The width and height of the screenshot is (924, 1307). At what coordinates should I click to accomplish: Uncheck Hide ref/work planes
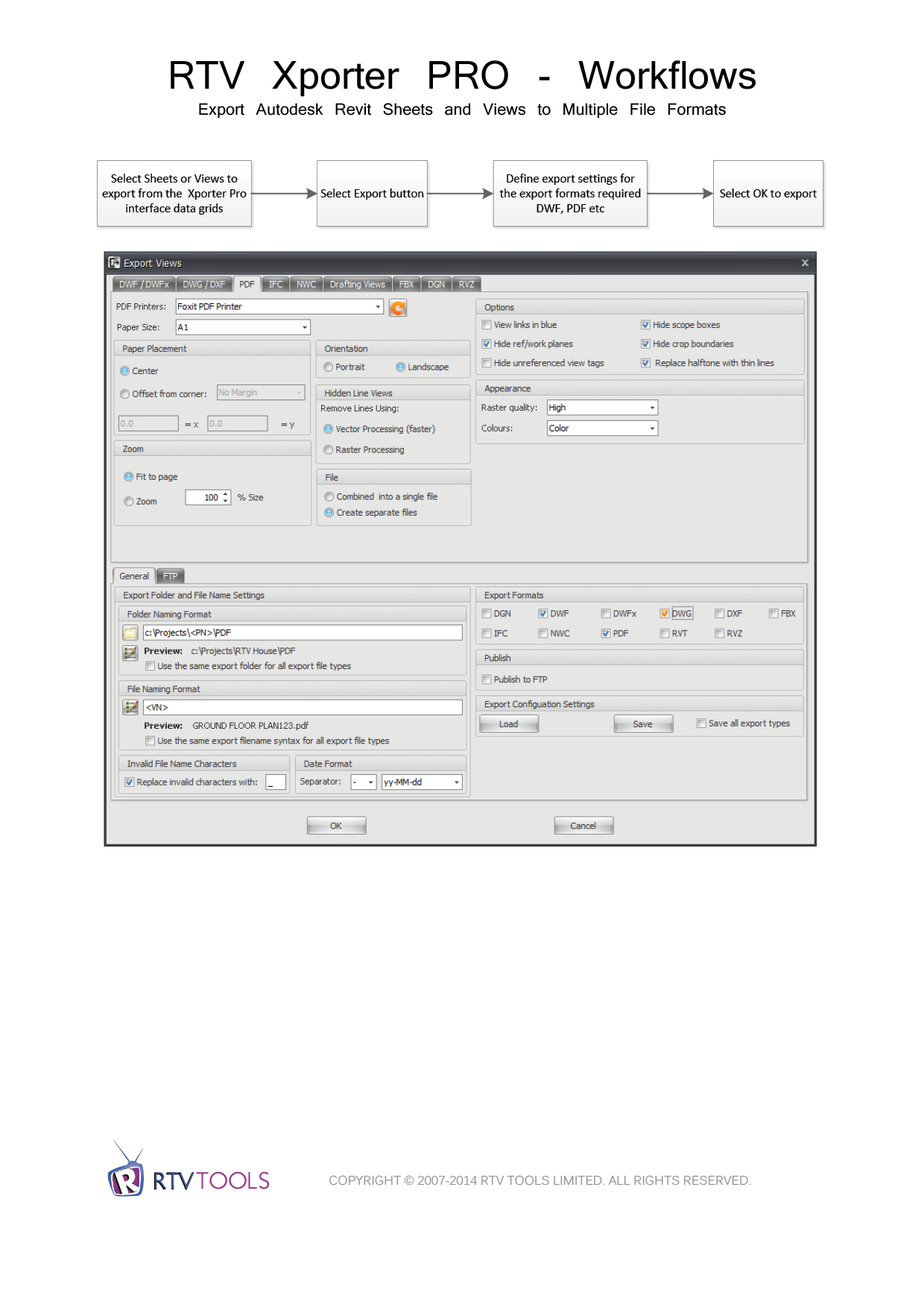click(487, 344)
